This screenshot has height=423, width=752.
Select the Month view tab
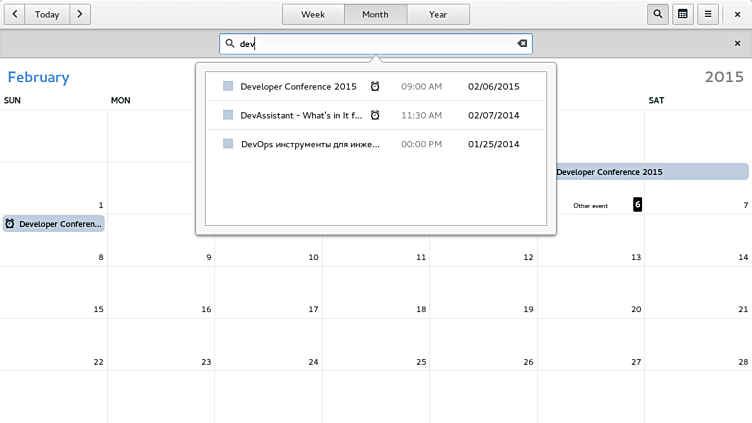375,14
